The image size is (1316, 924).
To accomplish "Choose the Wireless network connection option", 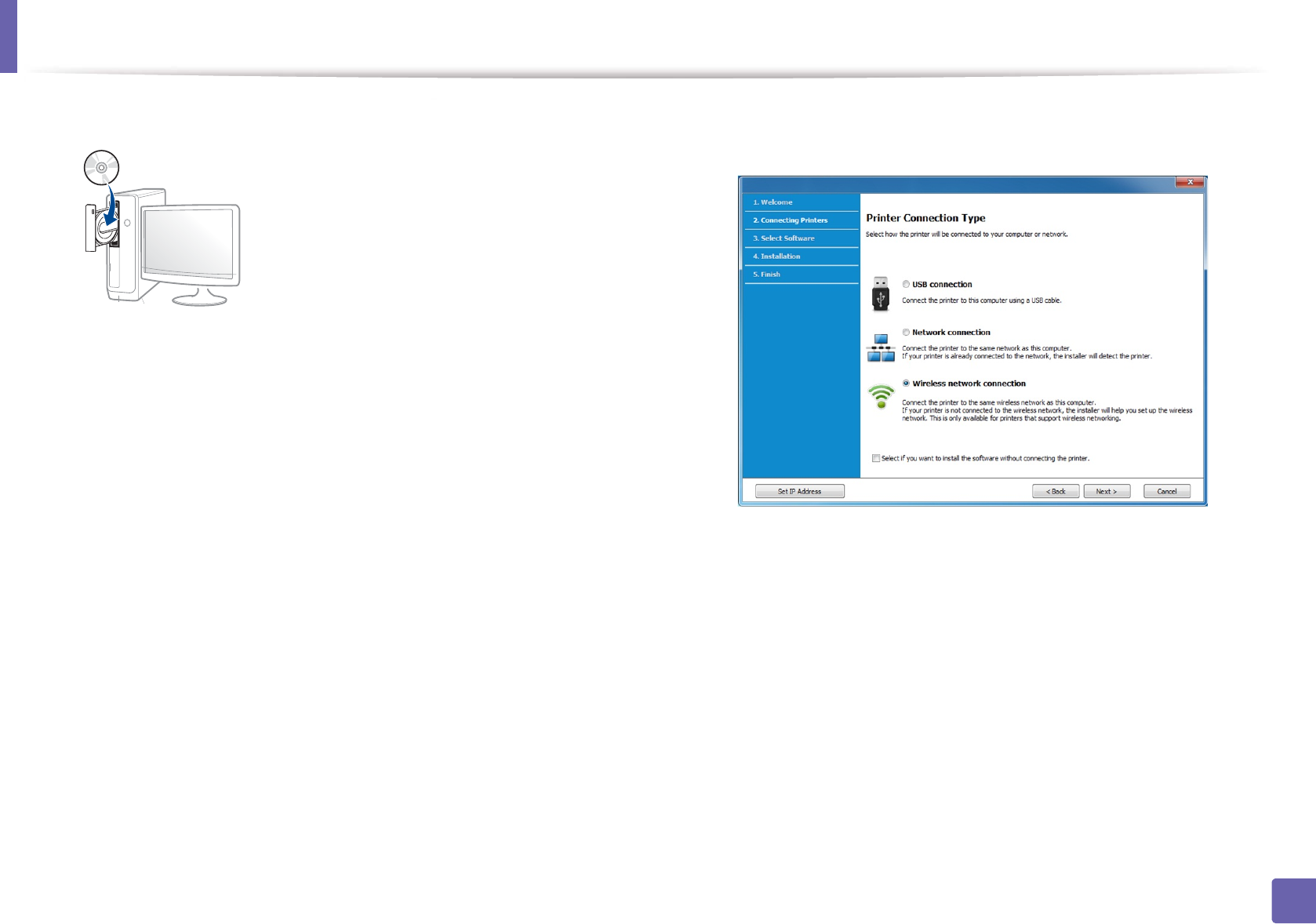I will pyautogui.click(x=906, y=384).
